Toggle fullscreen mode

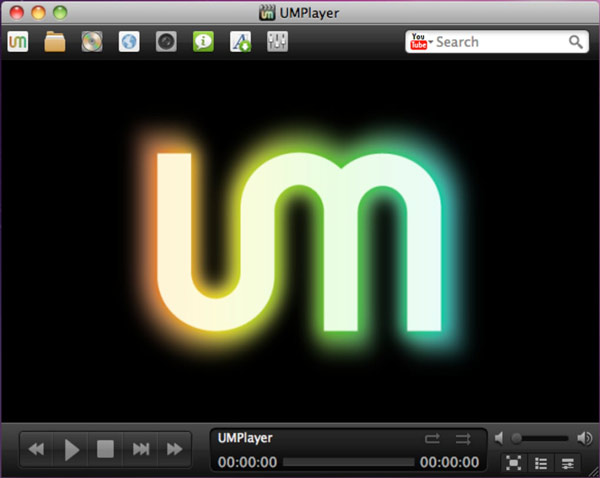click(514, 463)
